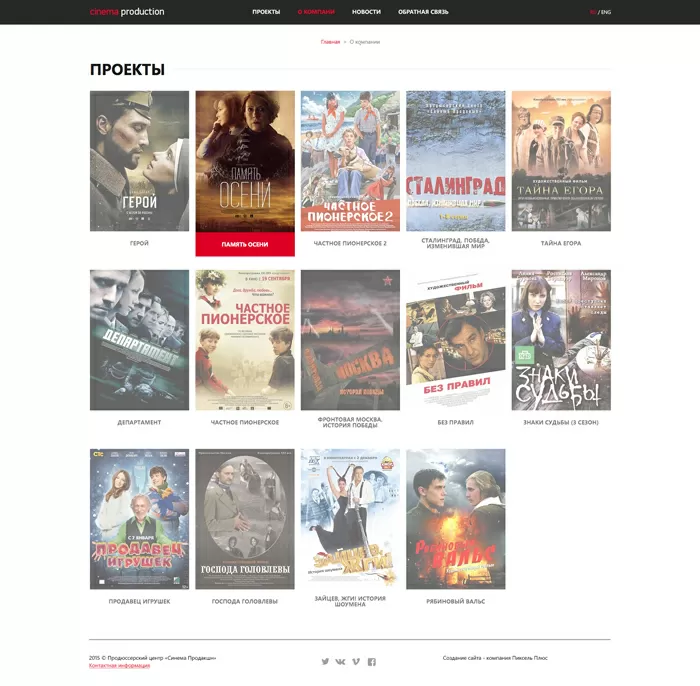Image resolution: width=700 pixels, height=686 pixels.
Task: Go to Главная breadcrumb link
Action: click(x=330, y=42)
